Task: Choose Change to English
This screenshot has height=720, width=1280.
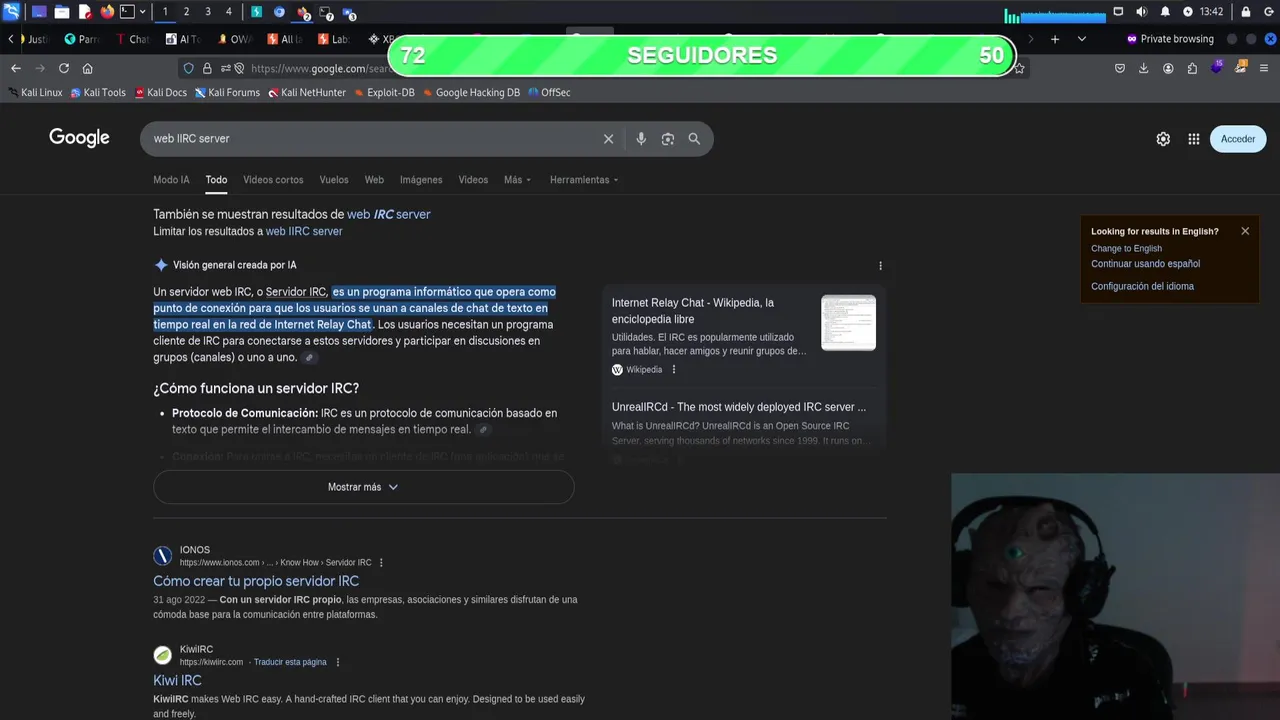Action: coord(1126,248)
